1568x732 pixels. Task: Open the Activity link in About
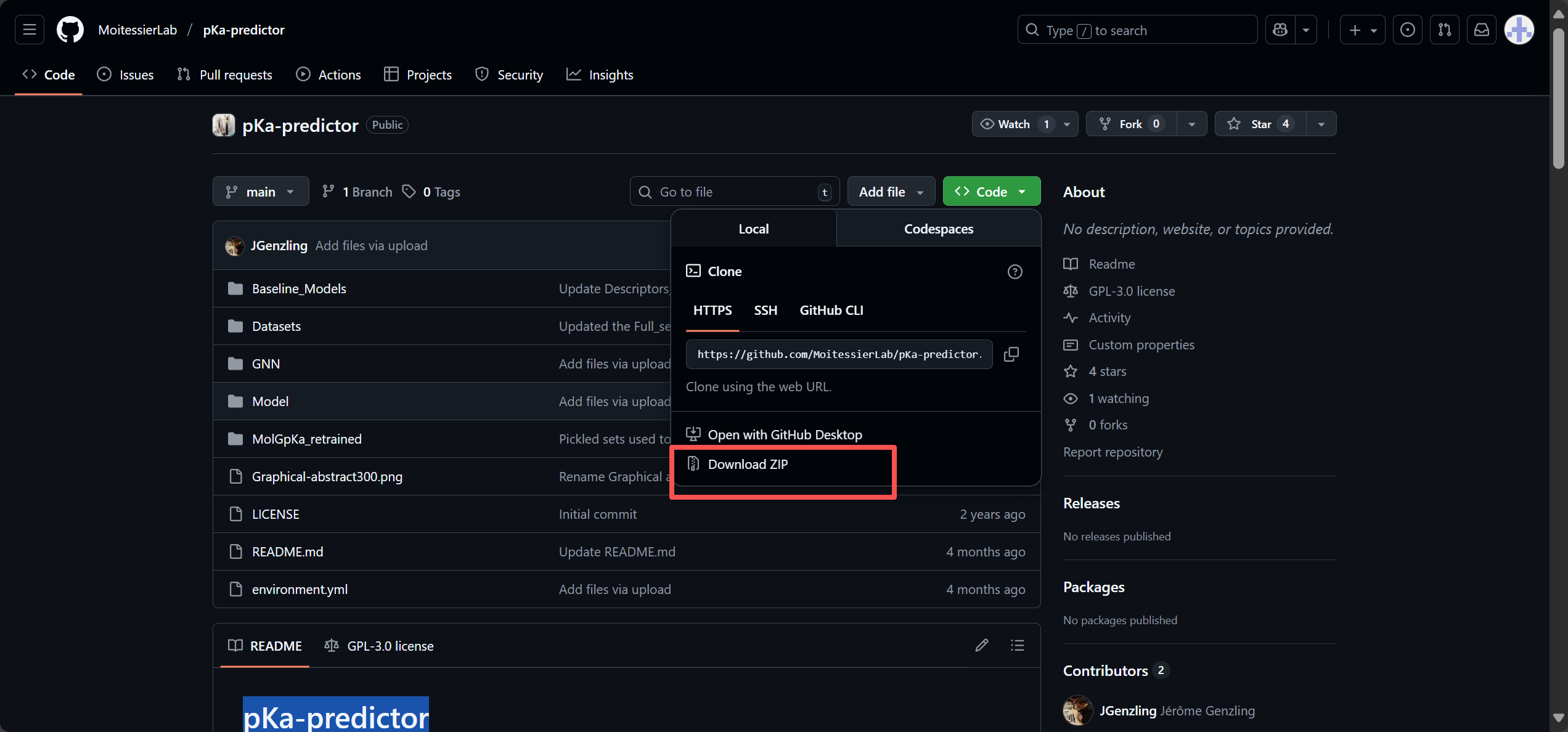1109,317
